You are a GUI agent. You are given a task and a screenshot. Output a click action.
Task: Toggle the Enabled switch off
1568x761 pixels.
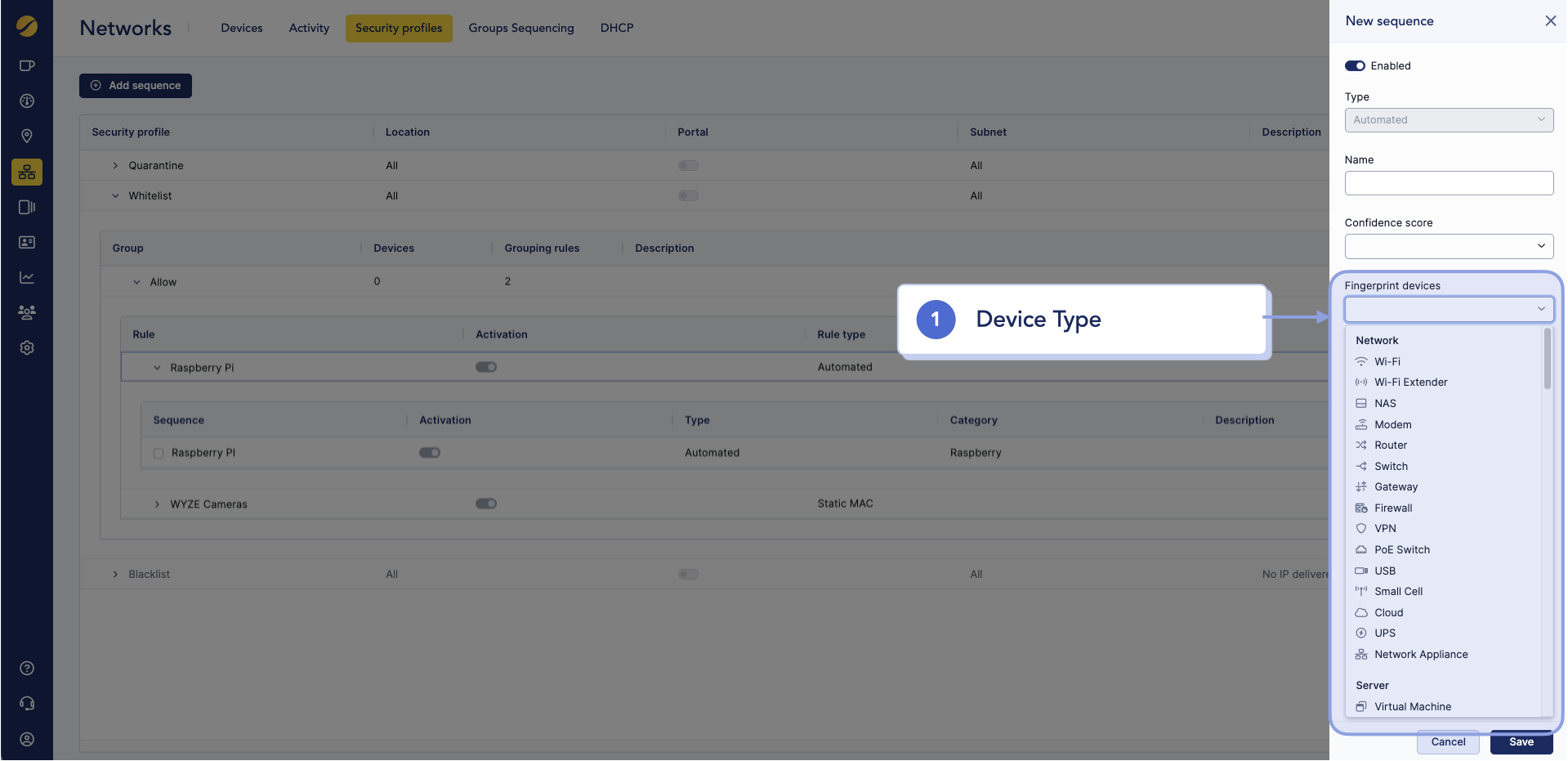[x=1355, y=66]
